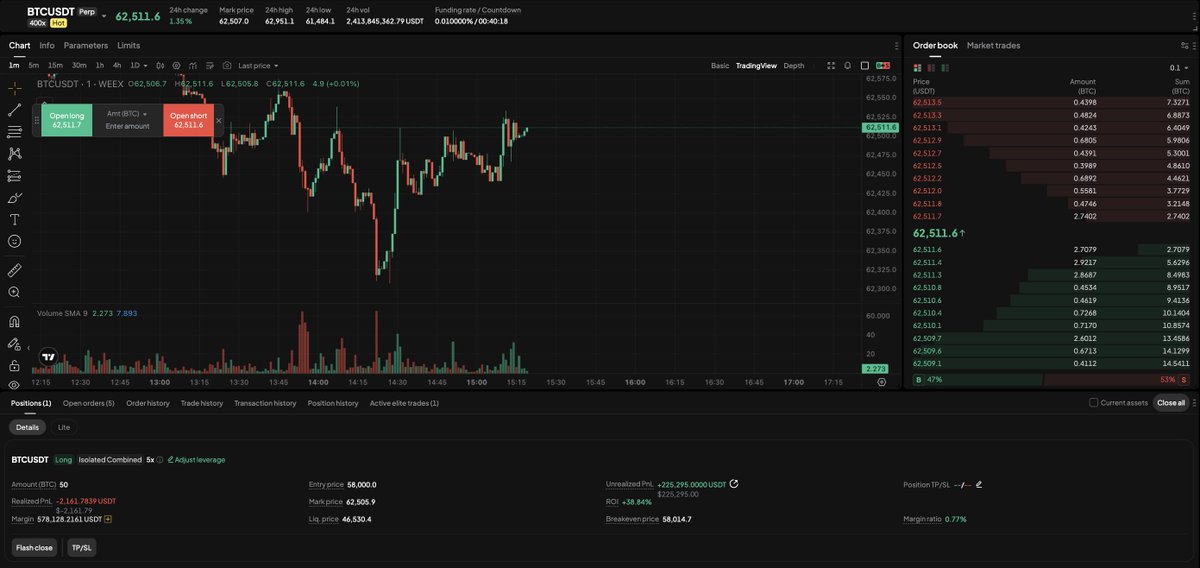Switch chart to Depth view
This screenshot has height=568, width=1200.
click(793, 65)
